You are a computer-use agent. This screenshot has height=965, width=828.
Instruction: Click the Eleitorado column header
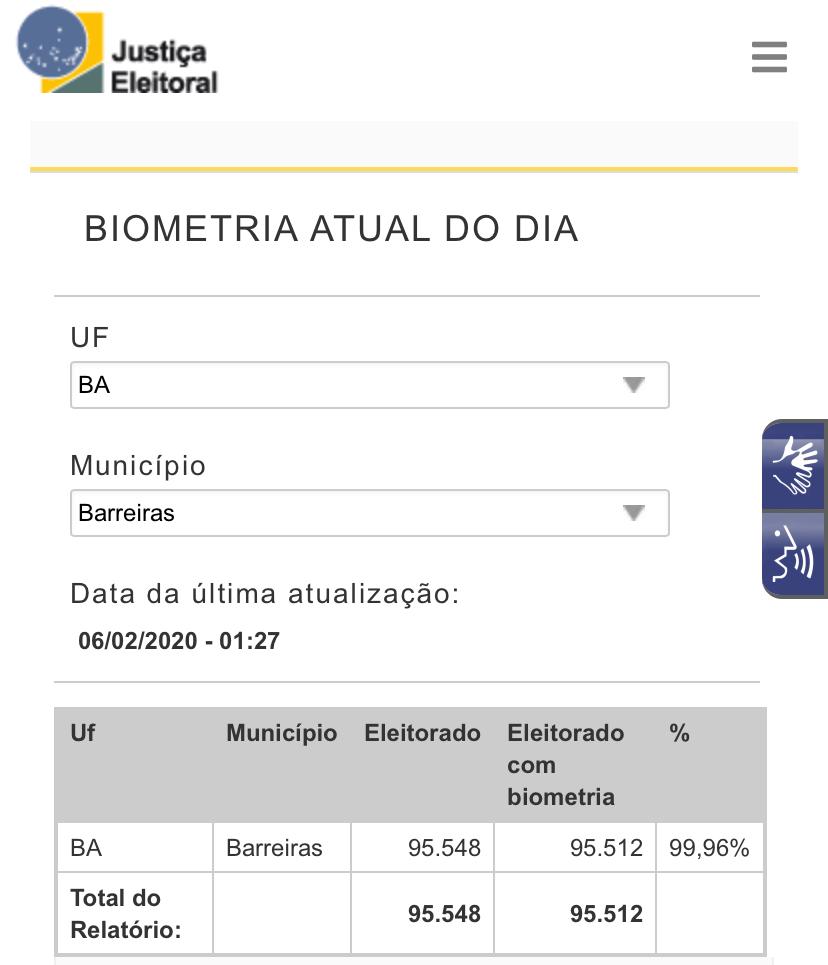pyautogui.click(x=422, y=733)
